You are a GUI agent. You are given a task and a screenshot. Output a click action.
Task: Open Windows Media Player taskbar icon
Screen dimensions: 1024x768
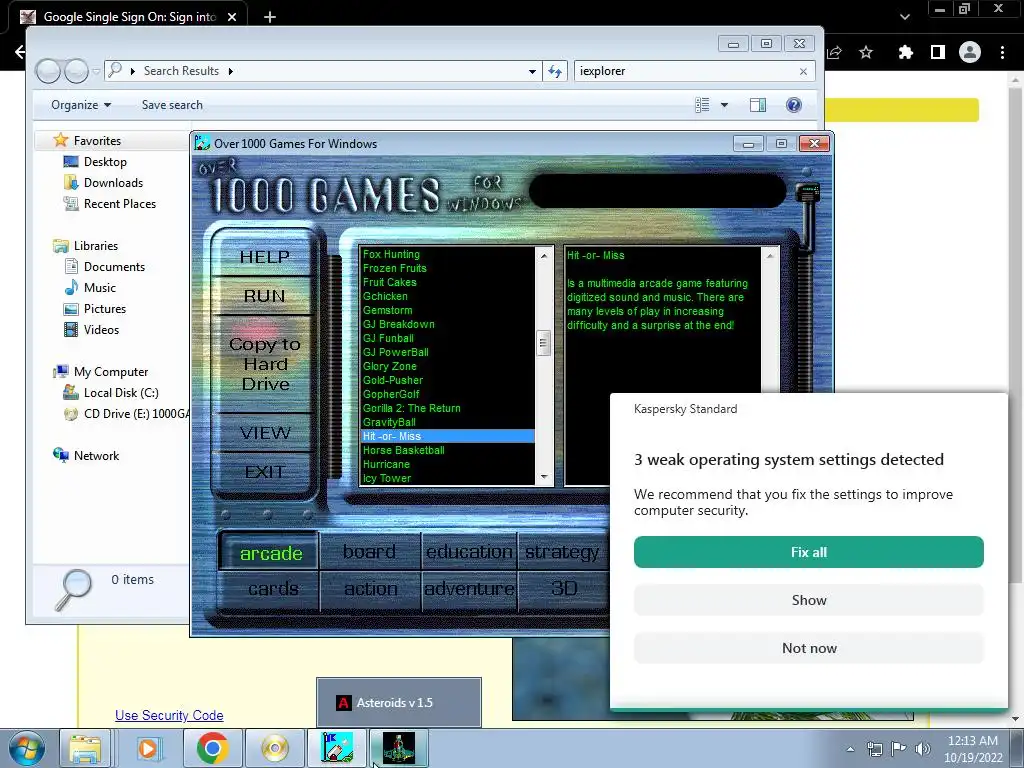[x=148, y=748]
